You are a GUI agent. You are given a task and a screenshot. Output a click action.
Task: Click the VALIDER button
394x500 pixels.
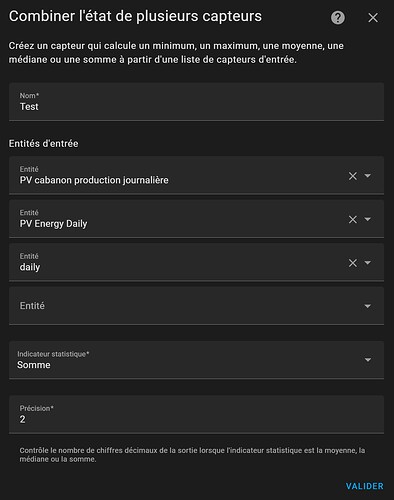(365, 486)
